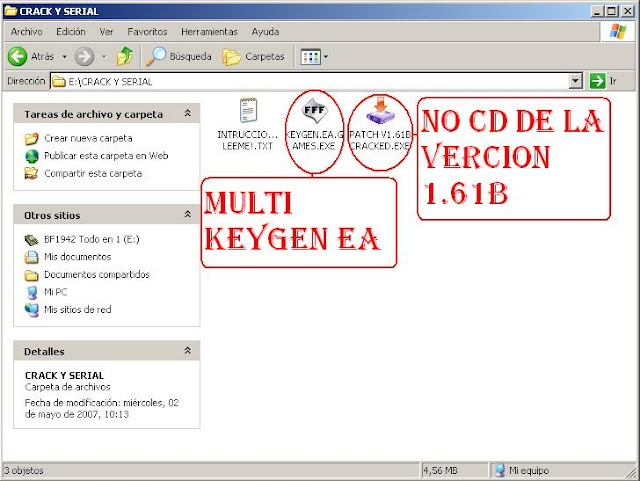Open Atrás history dropdown arrow
This screenshot has width=640, height=481.
click(x=64, y=57)
